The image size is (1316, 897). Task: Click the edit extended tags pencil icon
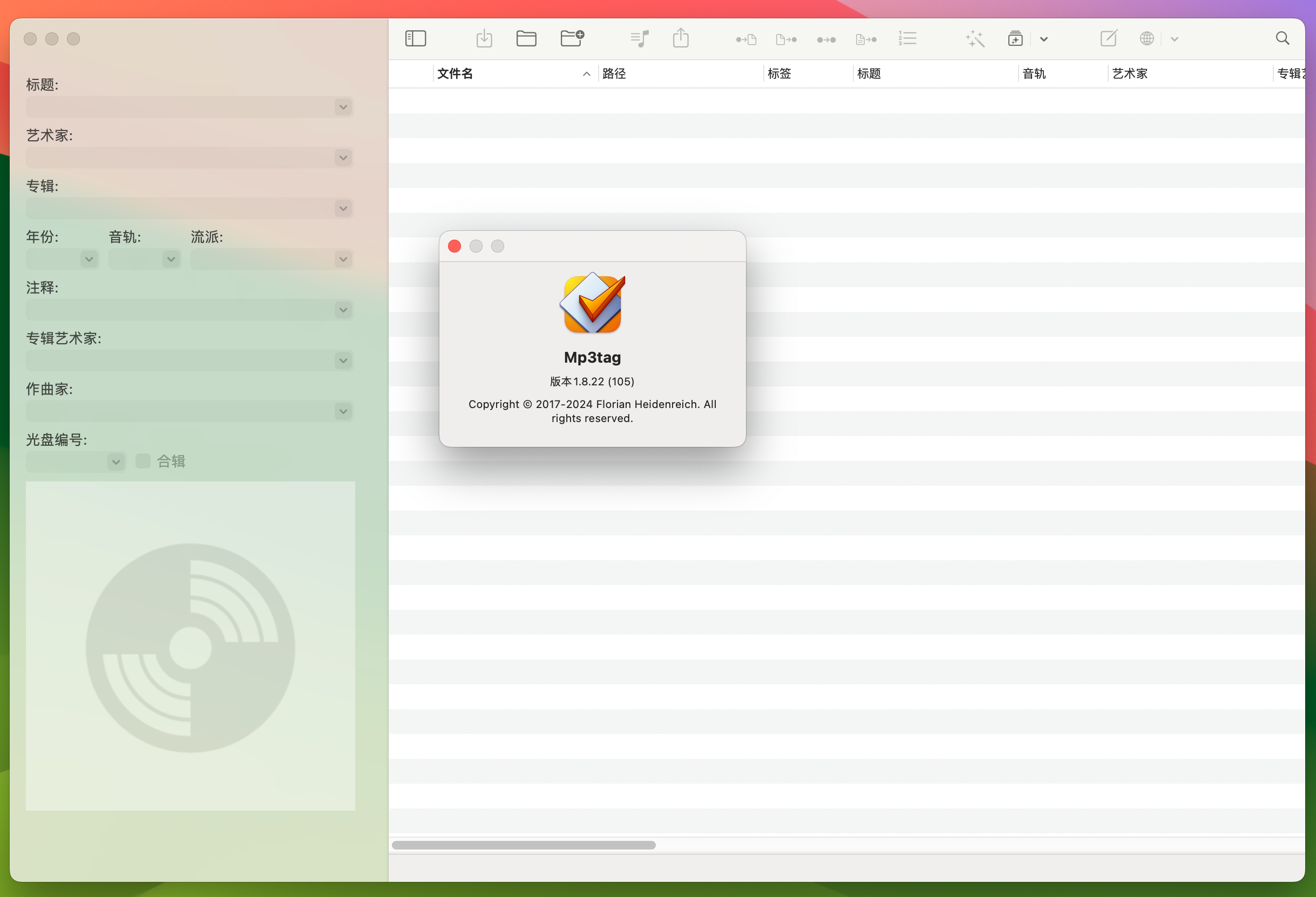coord(1108,38)
